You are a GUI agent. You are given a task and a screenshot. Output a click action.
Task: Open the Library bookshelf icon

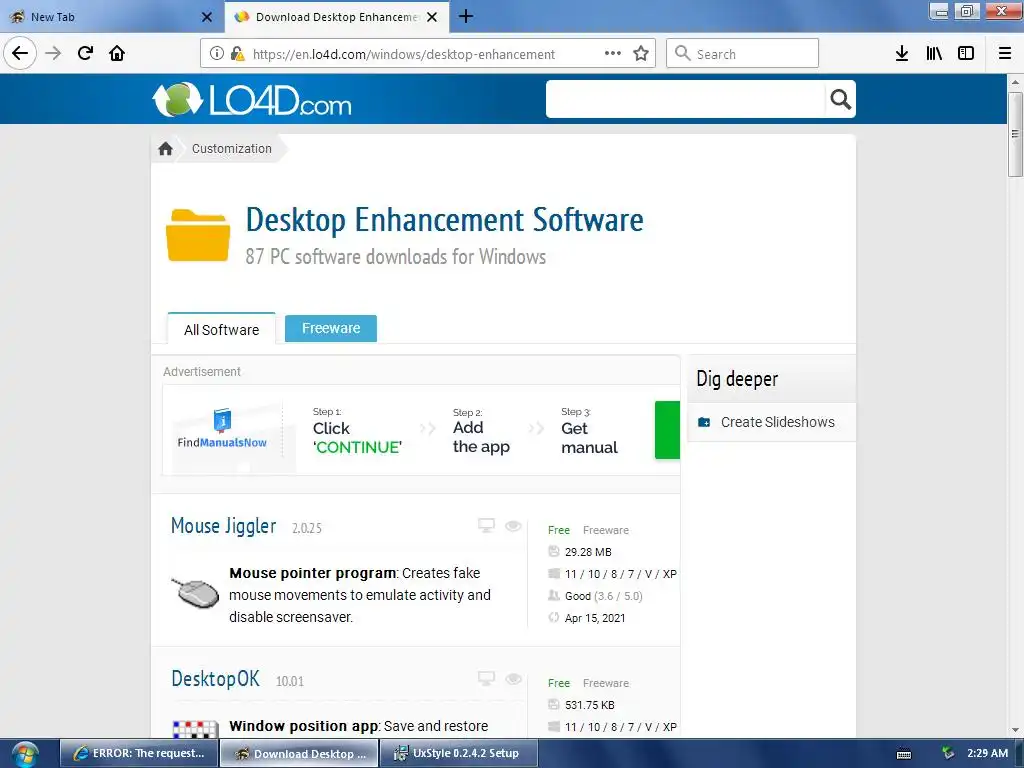(x=934, y=53)
